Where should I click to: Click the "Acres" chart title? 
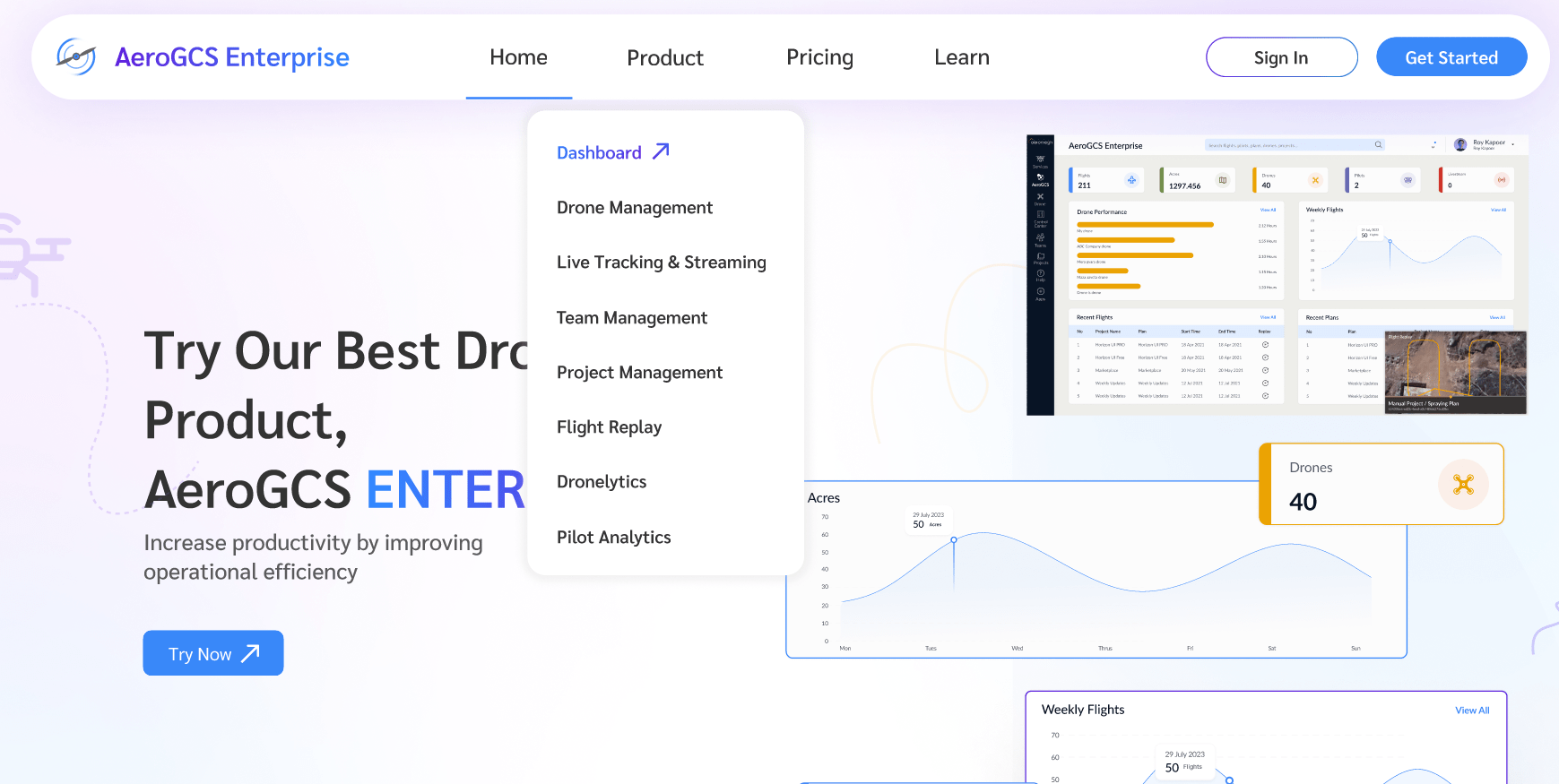click(824, 498)
